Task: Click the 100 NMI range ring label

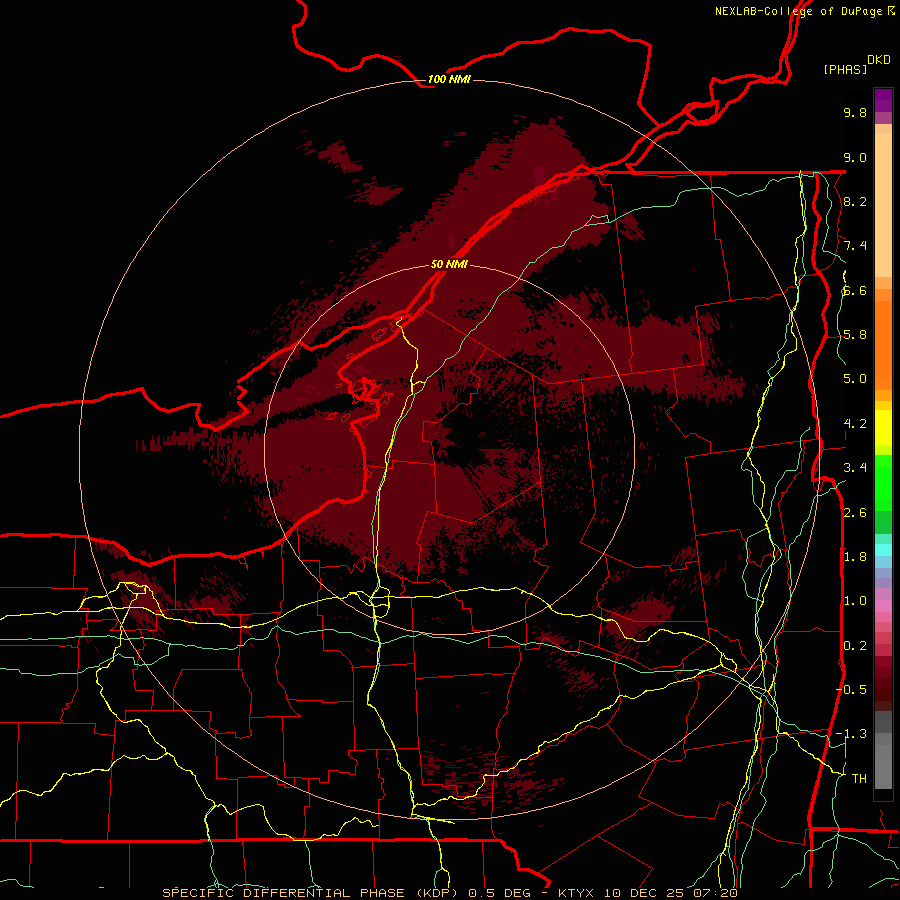Action: [x=449, y=79]
